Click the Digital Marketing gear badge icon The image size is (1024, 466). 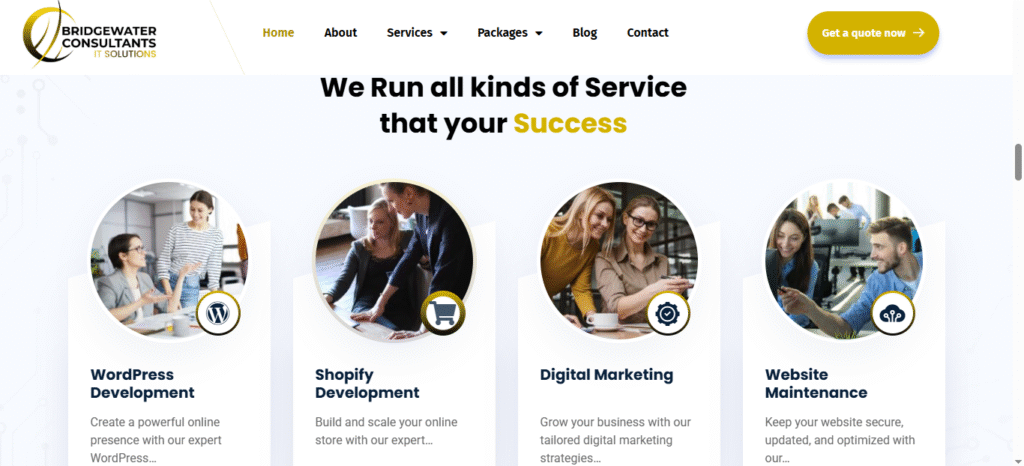tap(668, 313)
